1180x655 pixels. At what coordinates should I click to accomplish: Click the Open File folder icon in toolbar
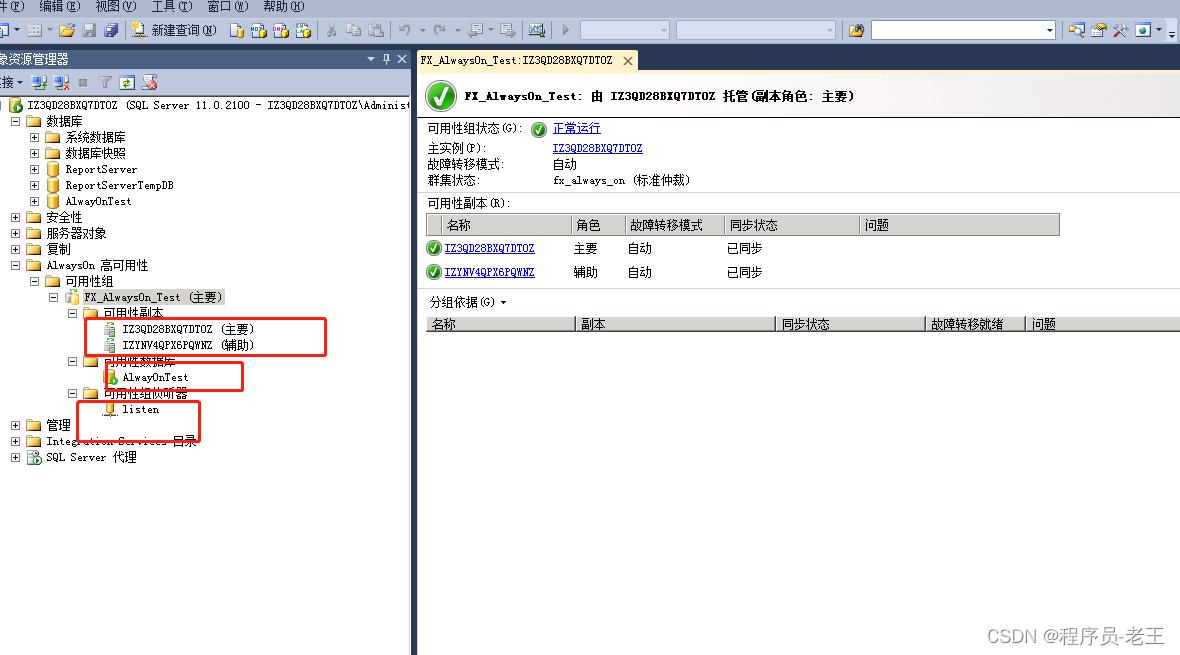coord(67,30)
